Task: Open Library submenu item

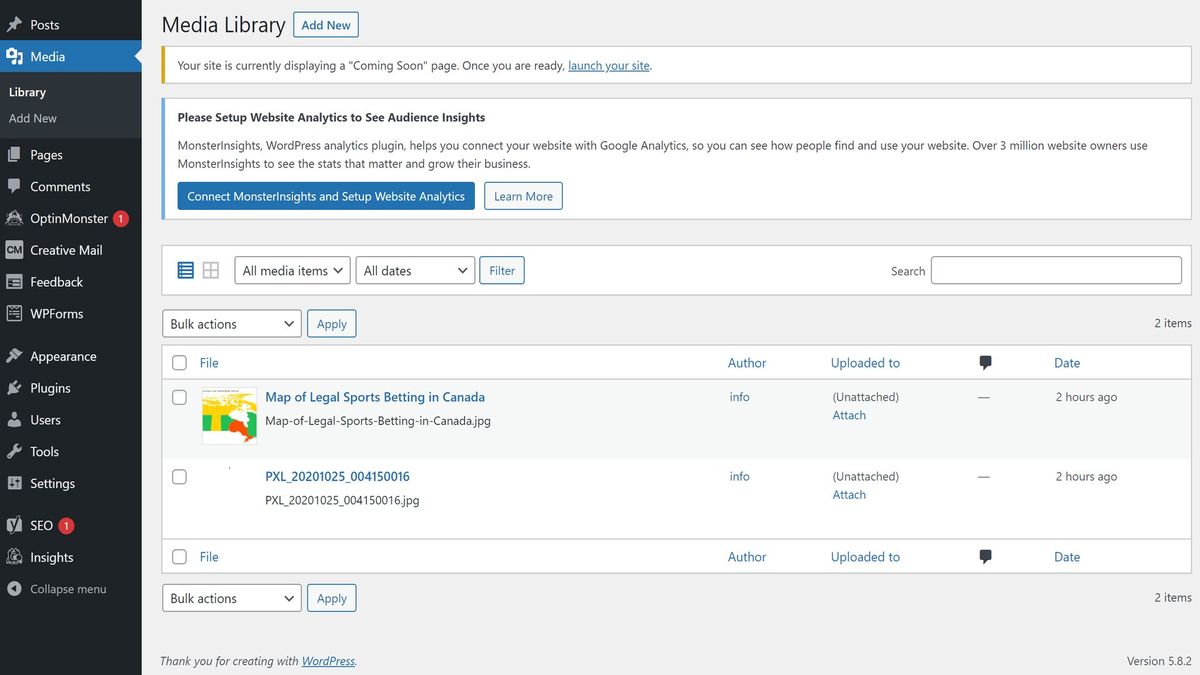Action: [x=28, y=92]
